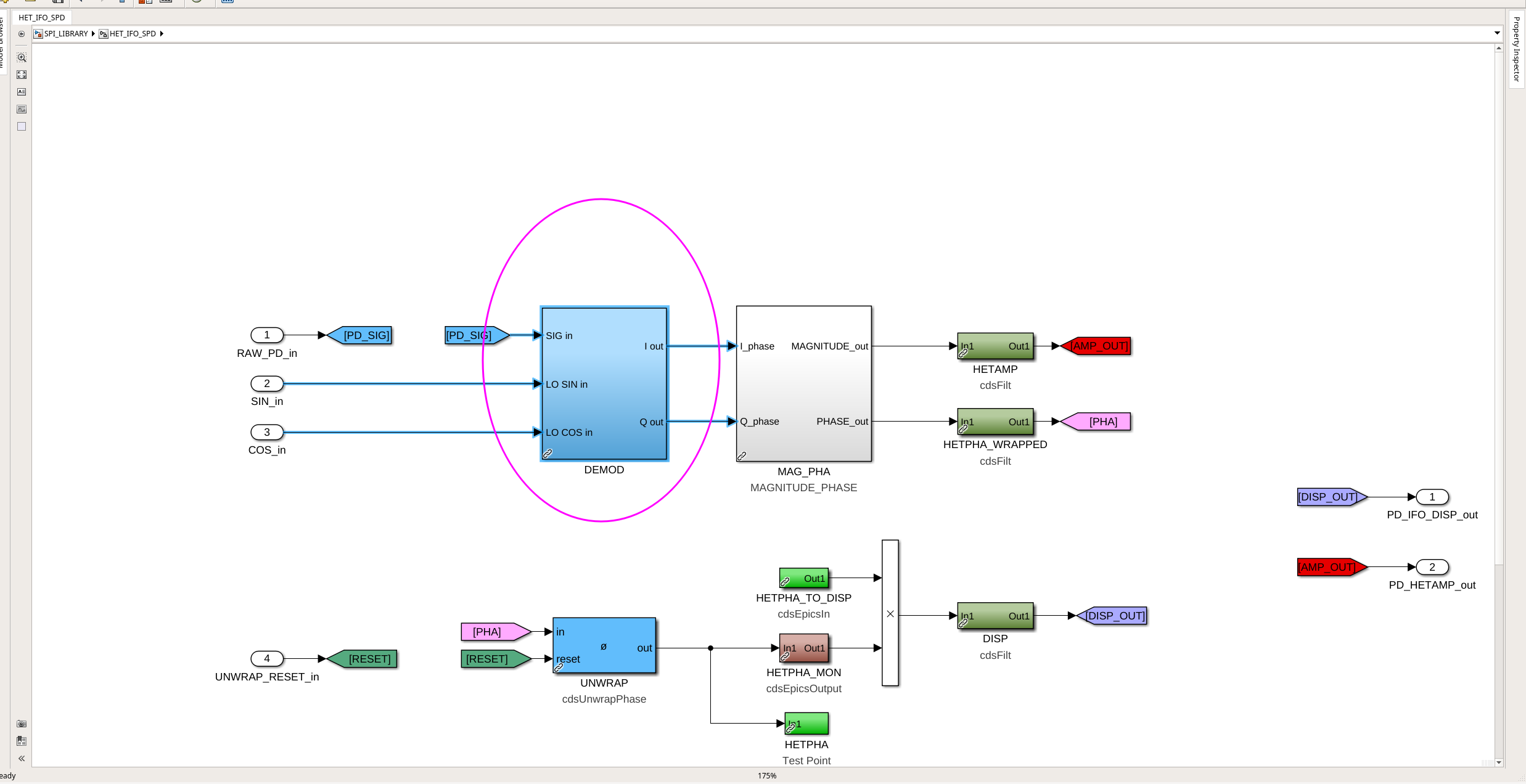
Task: Open the viewmarks icon in the palette
Action: coord(22,741)
